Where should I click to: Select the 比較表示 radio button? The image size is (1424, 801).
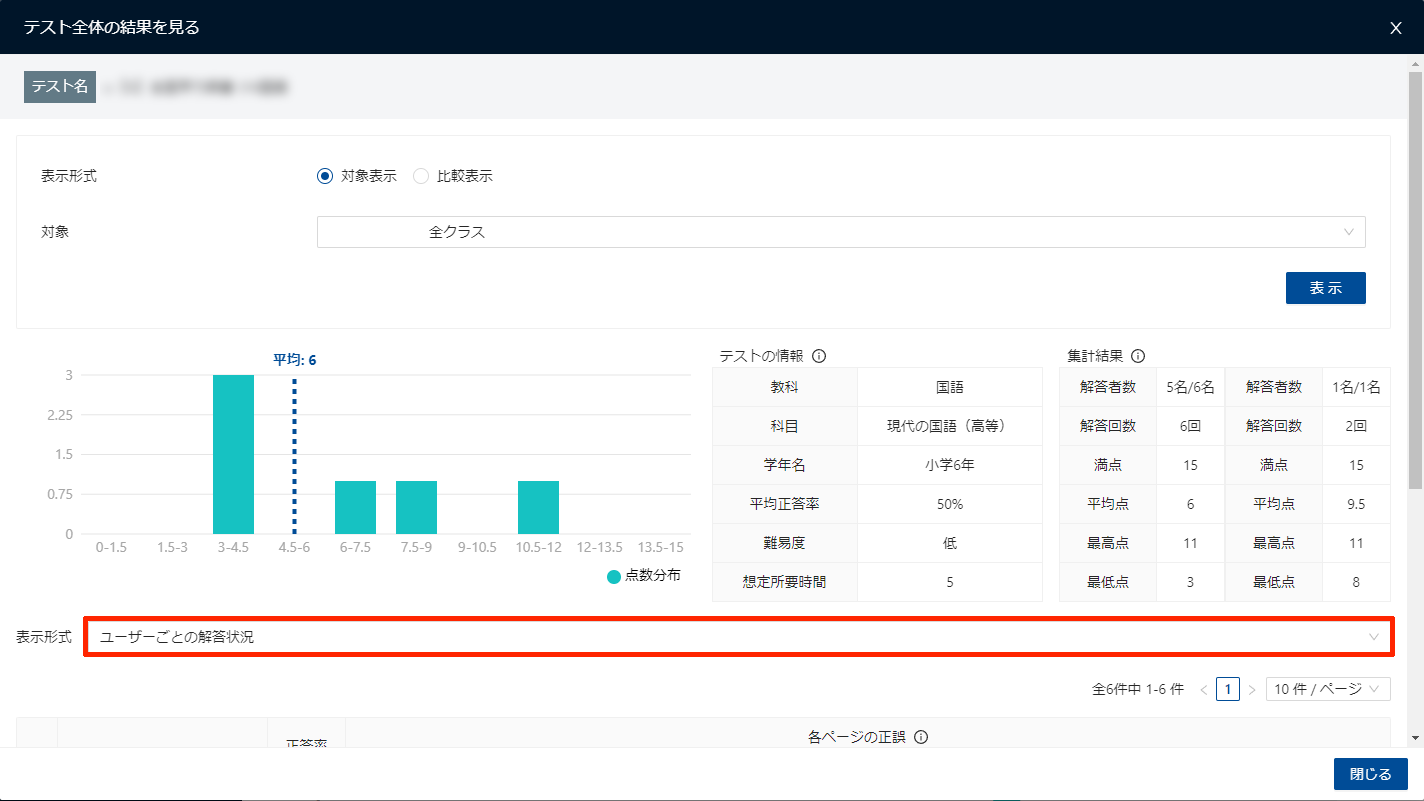pyautogui.click(x=421, y=176)
